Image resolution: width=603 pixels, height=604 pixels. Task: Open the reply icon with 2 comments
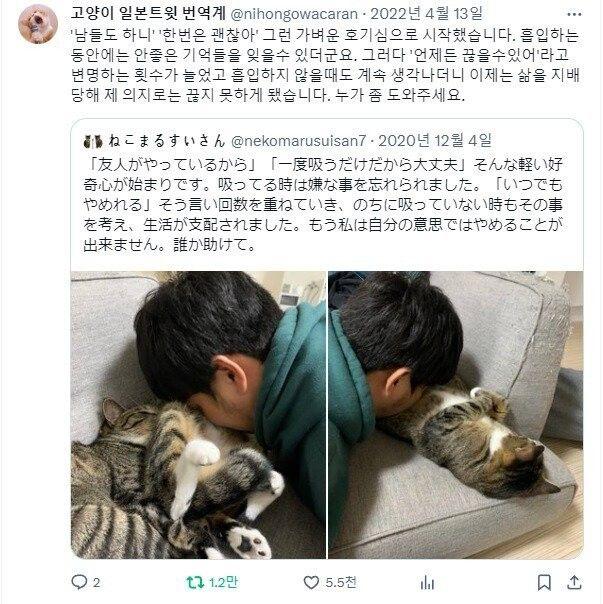coord(80,582)
